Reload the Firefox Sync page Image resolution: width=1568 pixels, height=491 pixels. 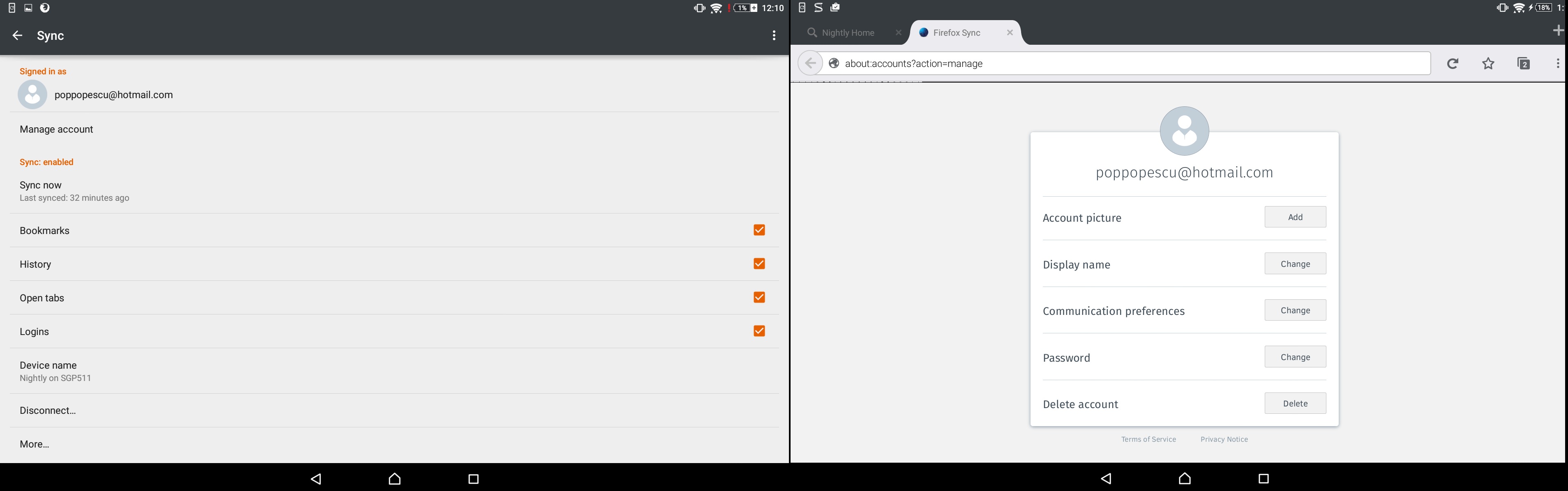click(x=1453, y=63)
